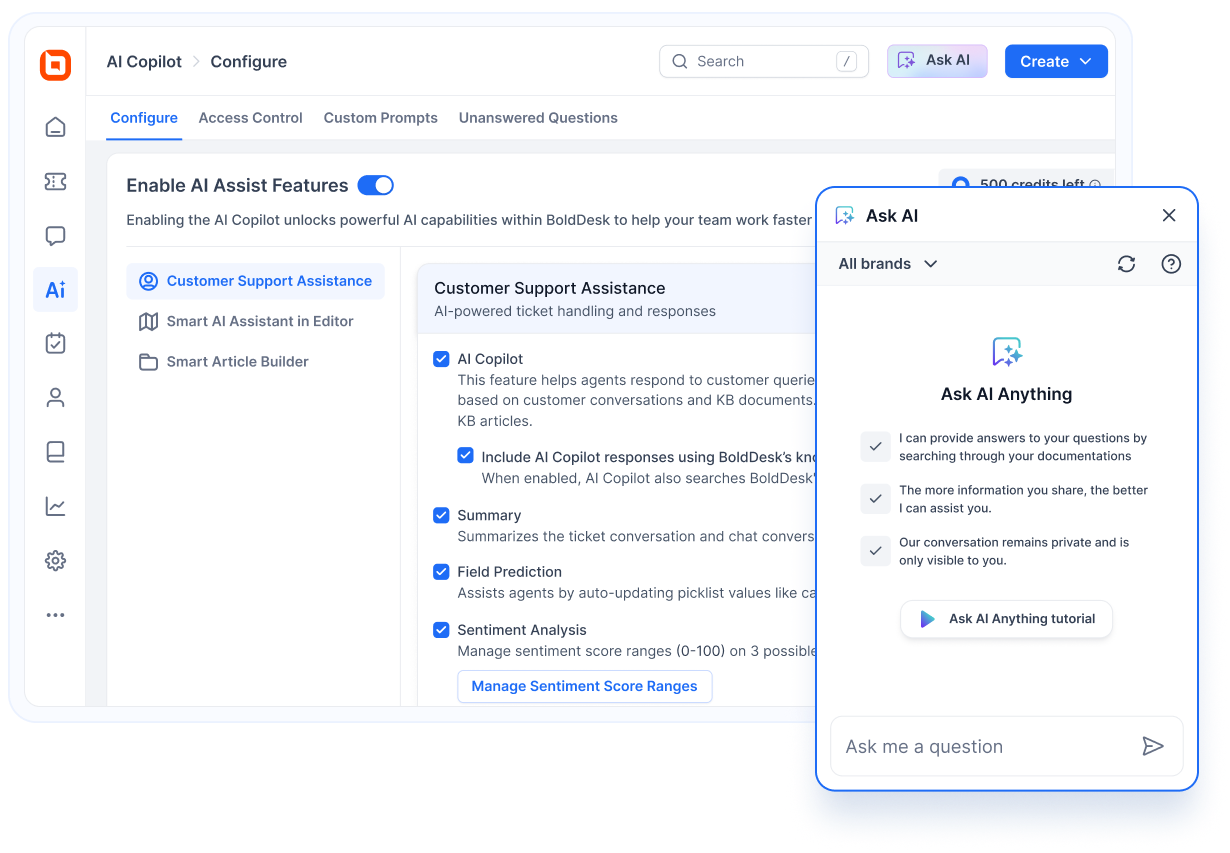Screen dimensions: 1230x853
Task: Uncheck Include AI Copilot responses checkbox
Action: [x=465, y=455]
